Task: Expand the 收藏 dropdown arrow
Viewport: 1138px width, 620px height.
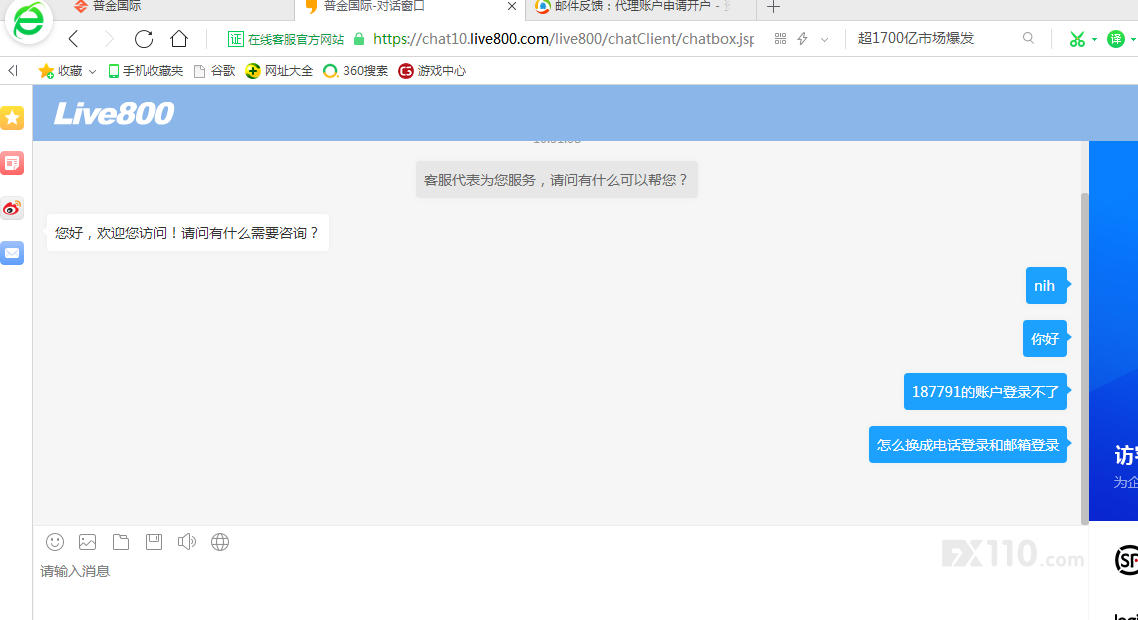Action: click(x=92, y=71)
